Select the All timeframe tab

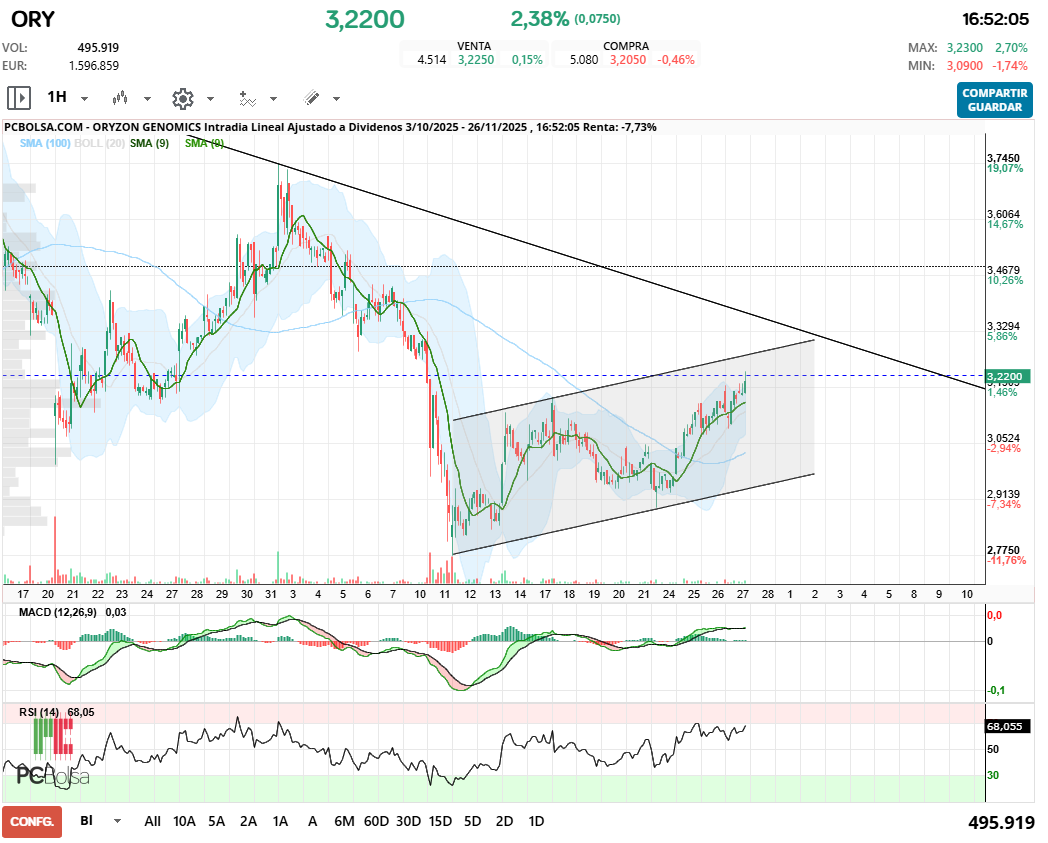point(152,821)
